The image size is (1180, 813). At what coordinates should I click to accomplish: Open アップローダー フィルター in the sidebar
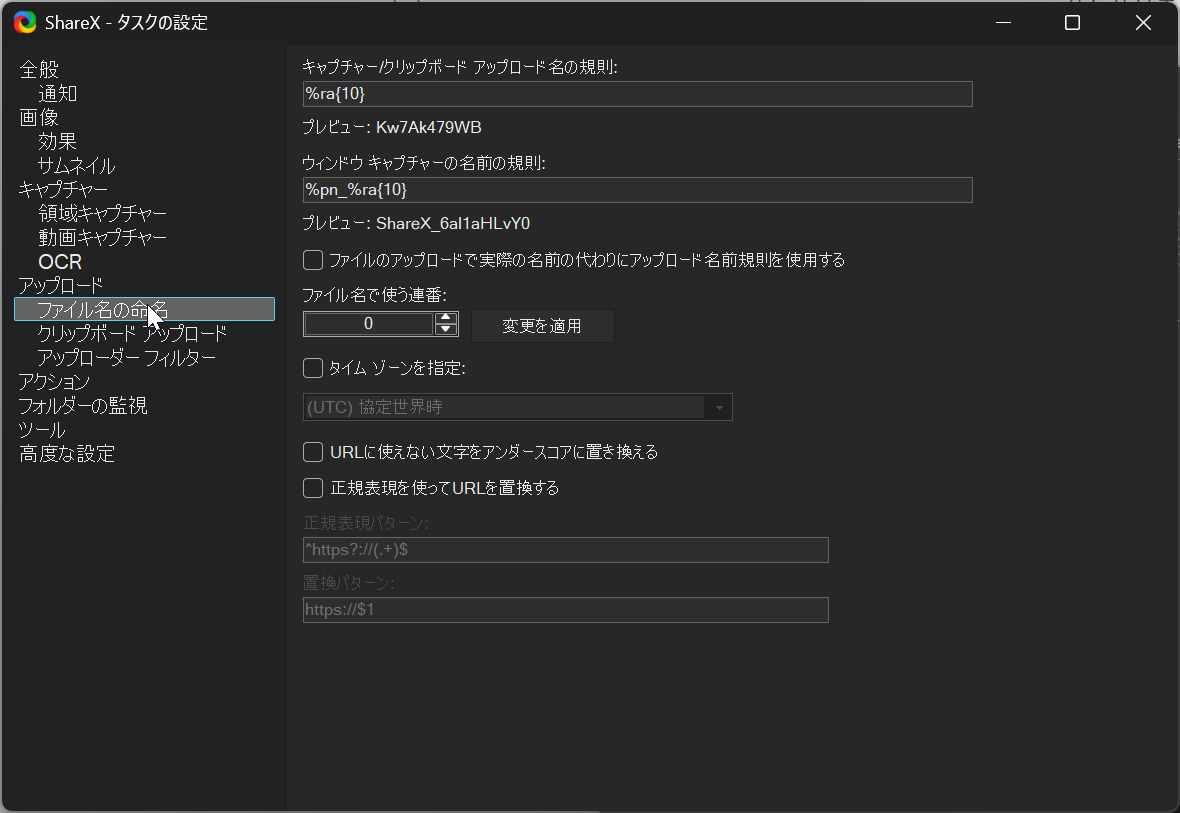click(x=126, y=358)
